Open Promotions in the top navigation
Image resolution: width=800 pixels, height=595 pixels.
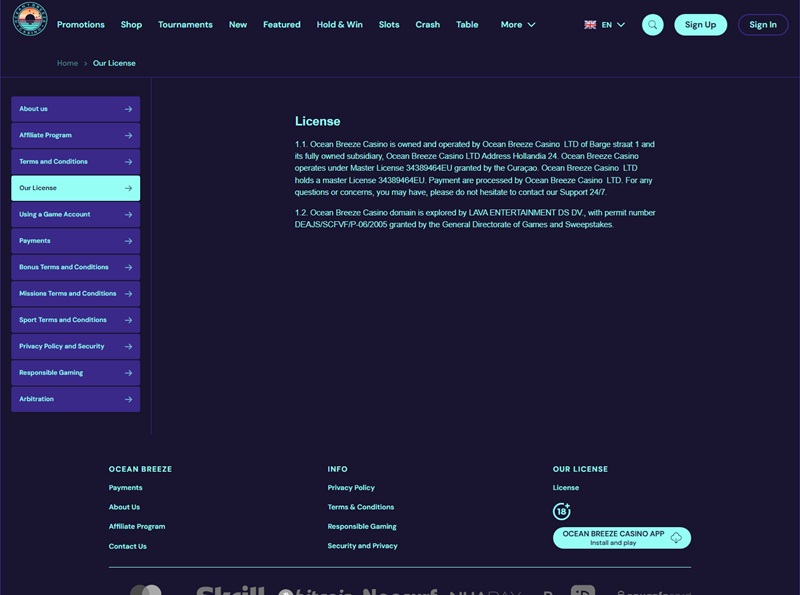click(x=81, y=24)
